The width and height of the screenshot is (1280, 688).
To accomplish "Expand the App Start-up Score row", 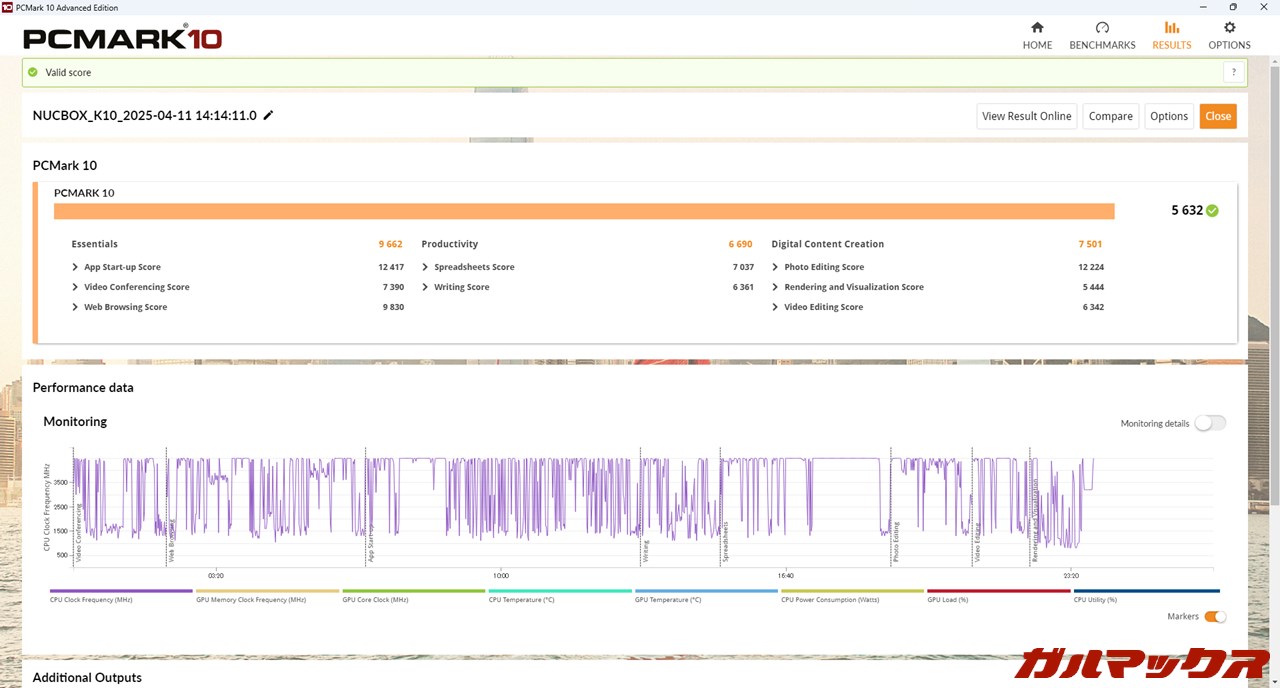I will pos(75,267).
